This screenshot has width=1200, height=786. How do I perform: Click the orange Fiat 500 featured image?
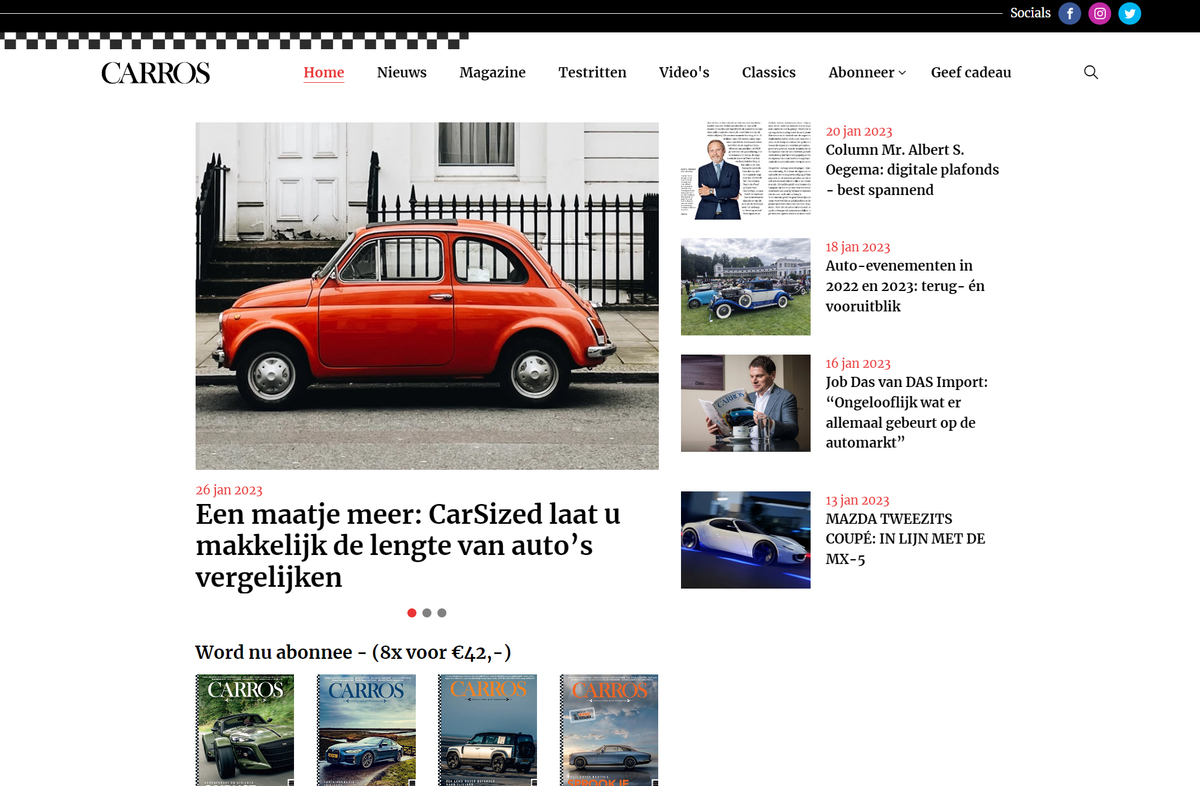pos(427,296)
